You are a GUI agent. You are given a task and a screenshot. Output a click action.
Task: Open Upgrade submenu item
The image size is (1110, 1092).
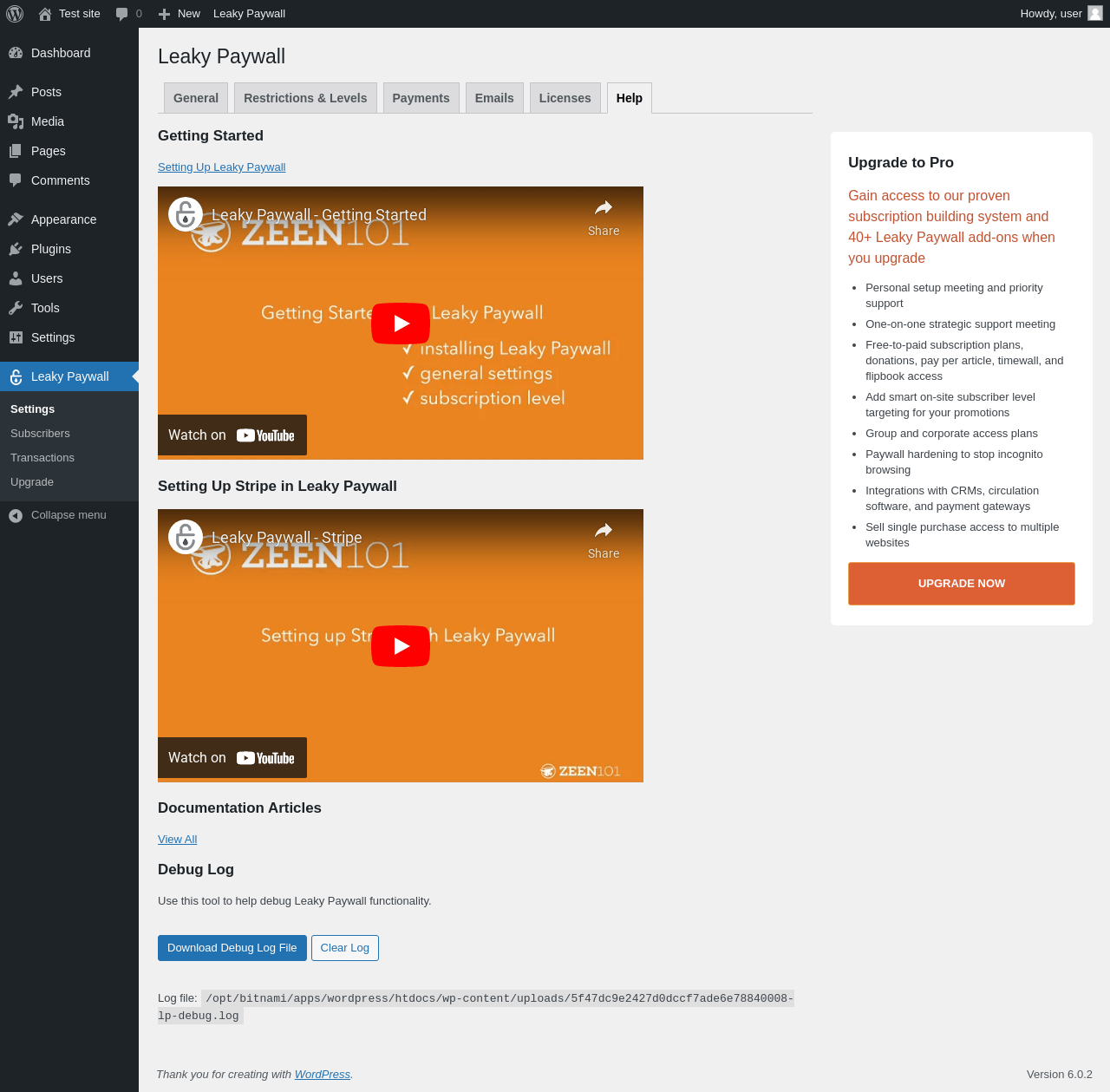32,482
